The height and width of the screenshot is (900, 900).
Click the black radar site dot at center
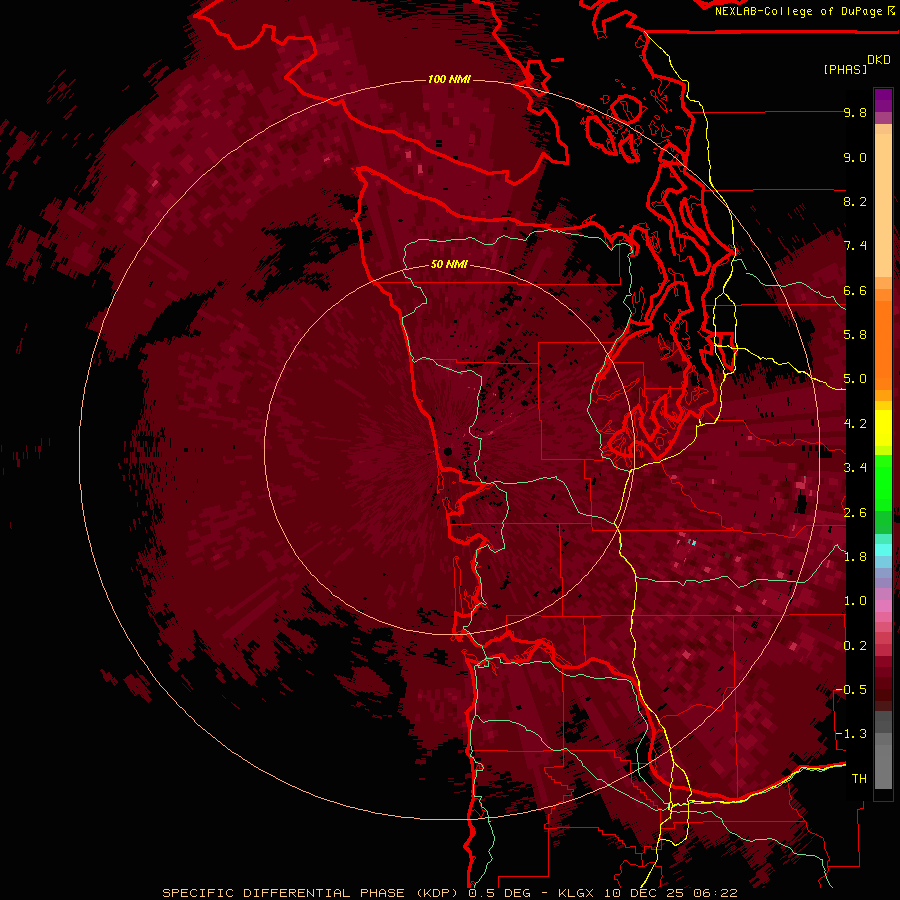pos(448,451)
